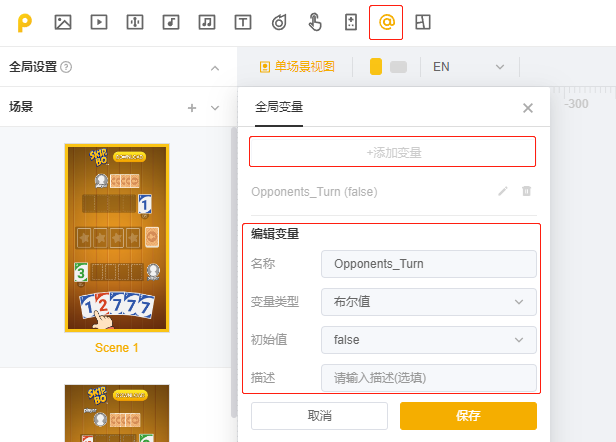Edit the Opponents_Turn variable pencil icon
The height and width of the screenshot is (442, 616).
pyautogui.click(x=503, y=191)
